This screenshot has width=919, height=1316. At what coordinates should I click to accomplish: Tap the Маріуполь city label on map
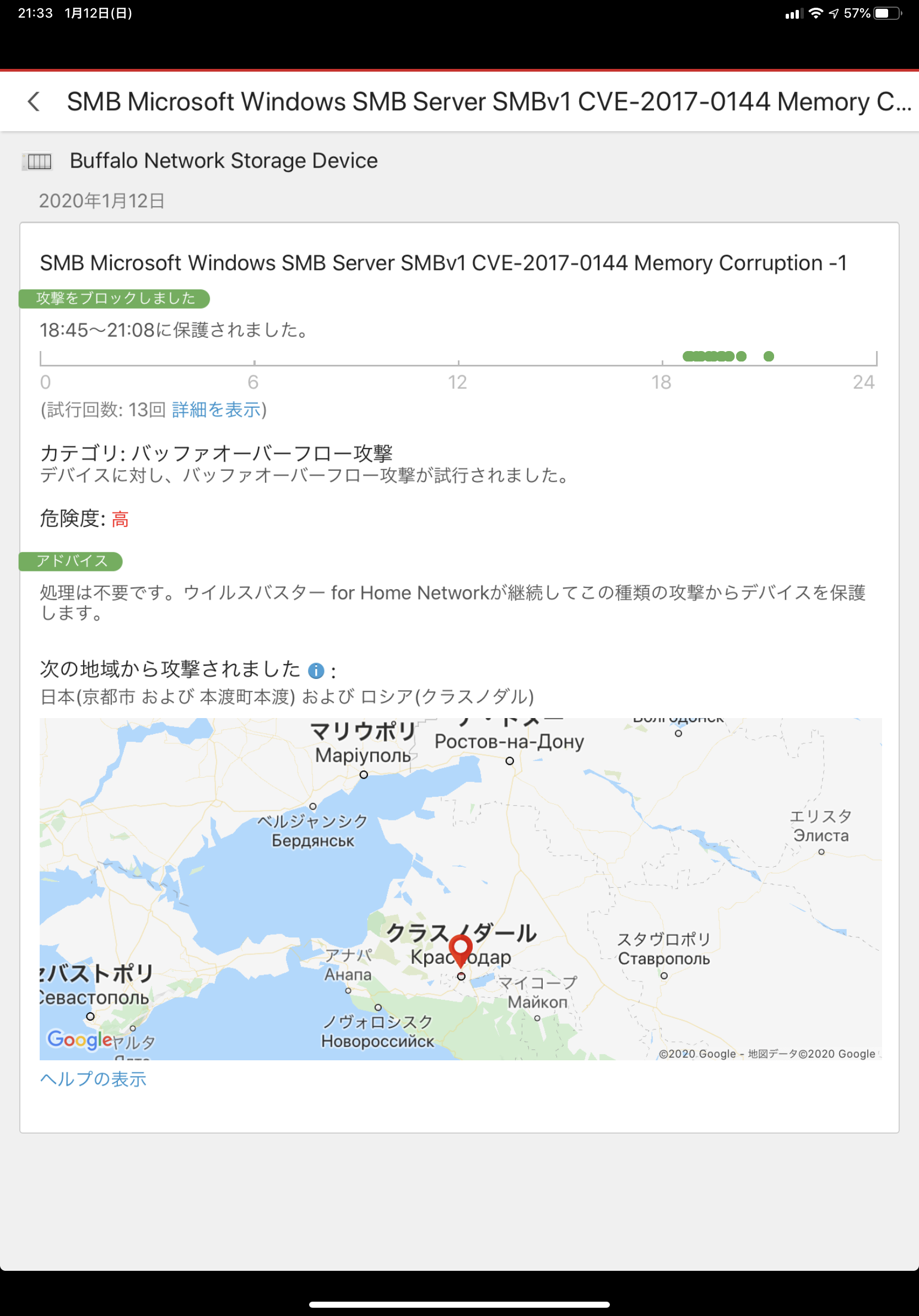point(363,756)
